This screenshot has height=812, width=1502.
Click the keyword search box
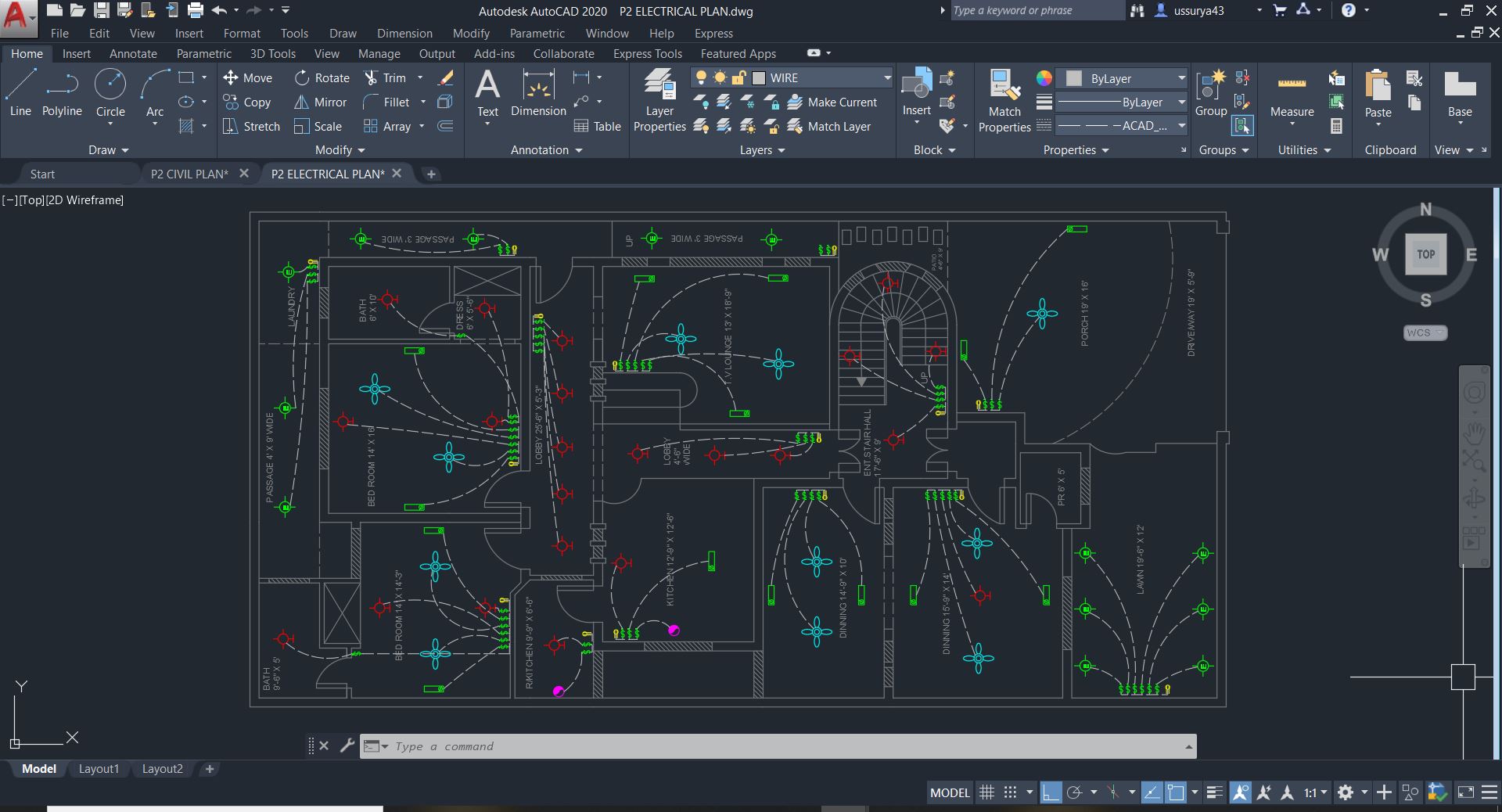(x=1037, y=10)
